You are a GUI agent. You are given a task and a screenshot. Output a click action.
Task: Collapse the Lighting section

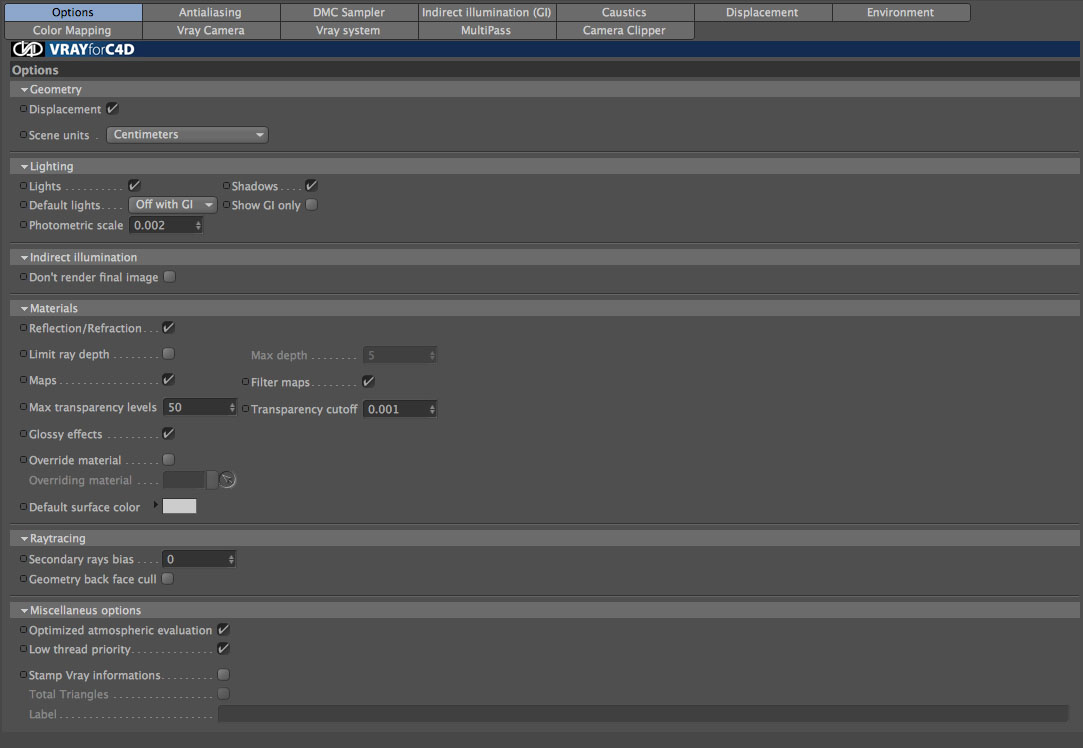(25, 166)
